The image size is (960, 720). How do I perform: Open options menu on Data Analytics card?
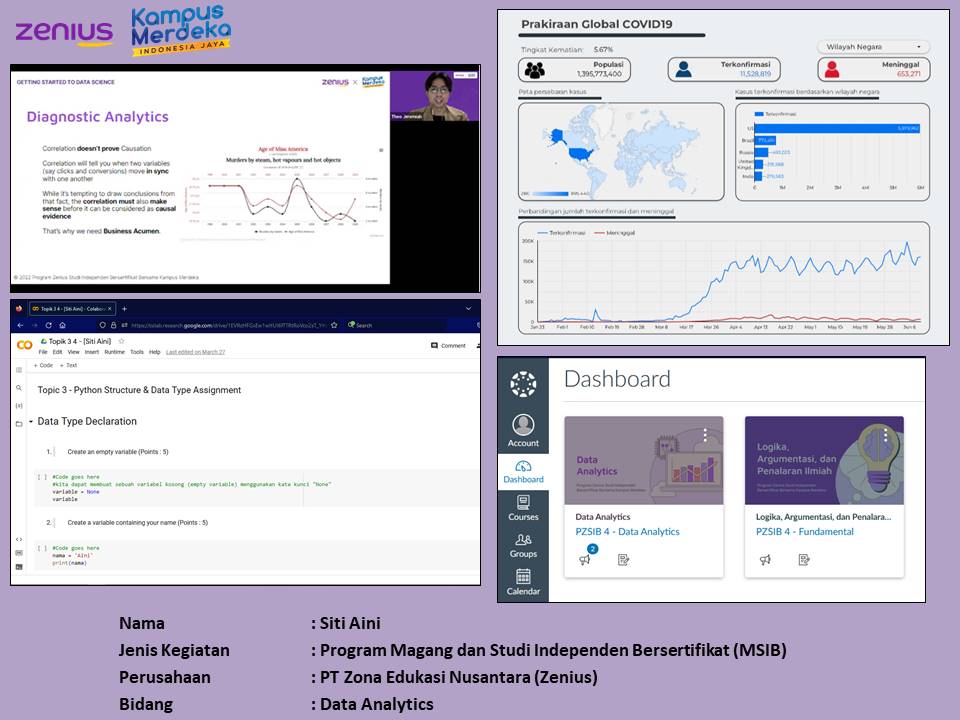705,435
